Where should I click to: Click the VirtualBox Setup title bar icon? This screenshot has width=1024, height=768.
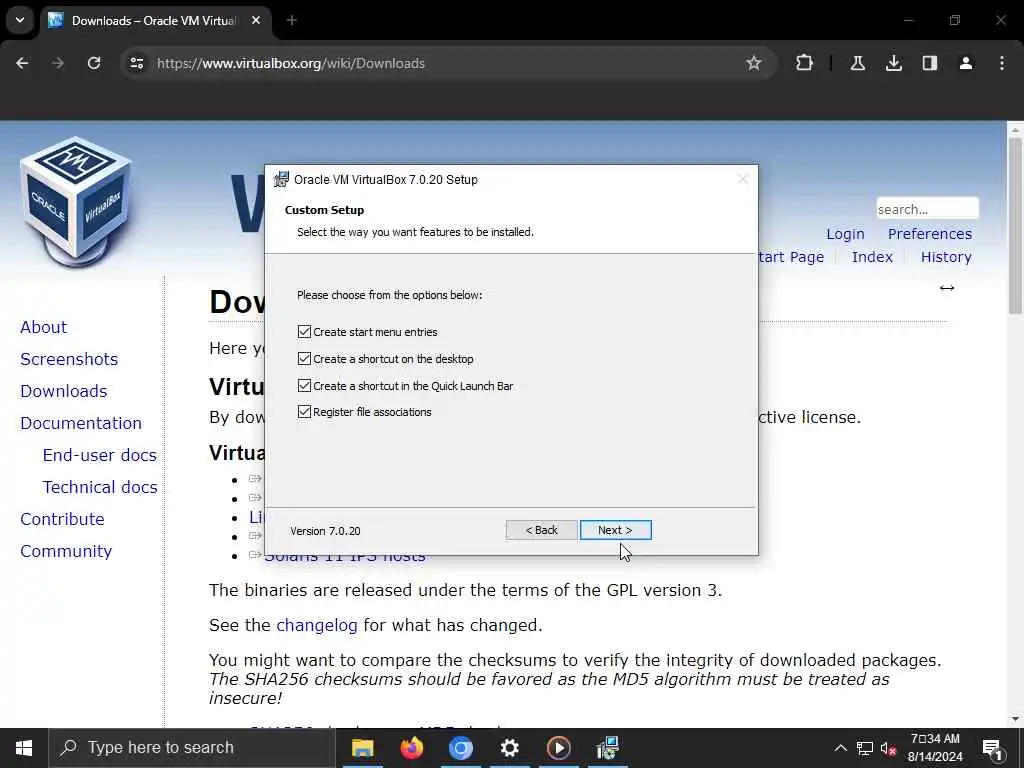pos(281,179)
